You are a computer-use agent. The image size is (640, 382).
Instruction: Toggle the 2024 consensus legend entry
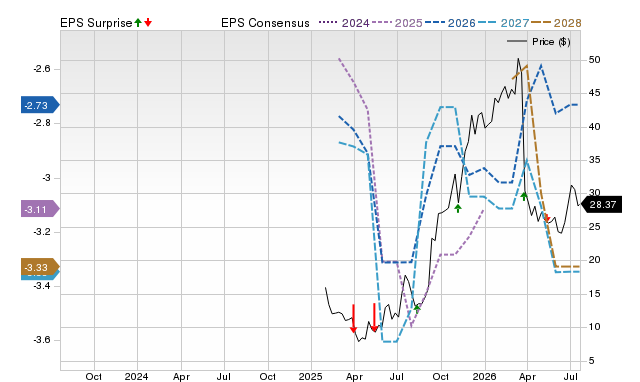pos(344,23)
